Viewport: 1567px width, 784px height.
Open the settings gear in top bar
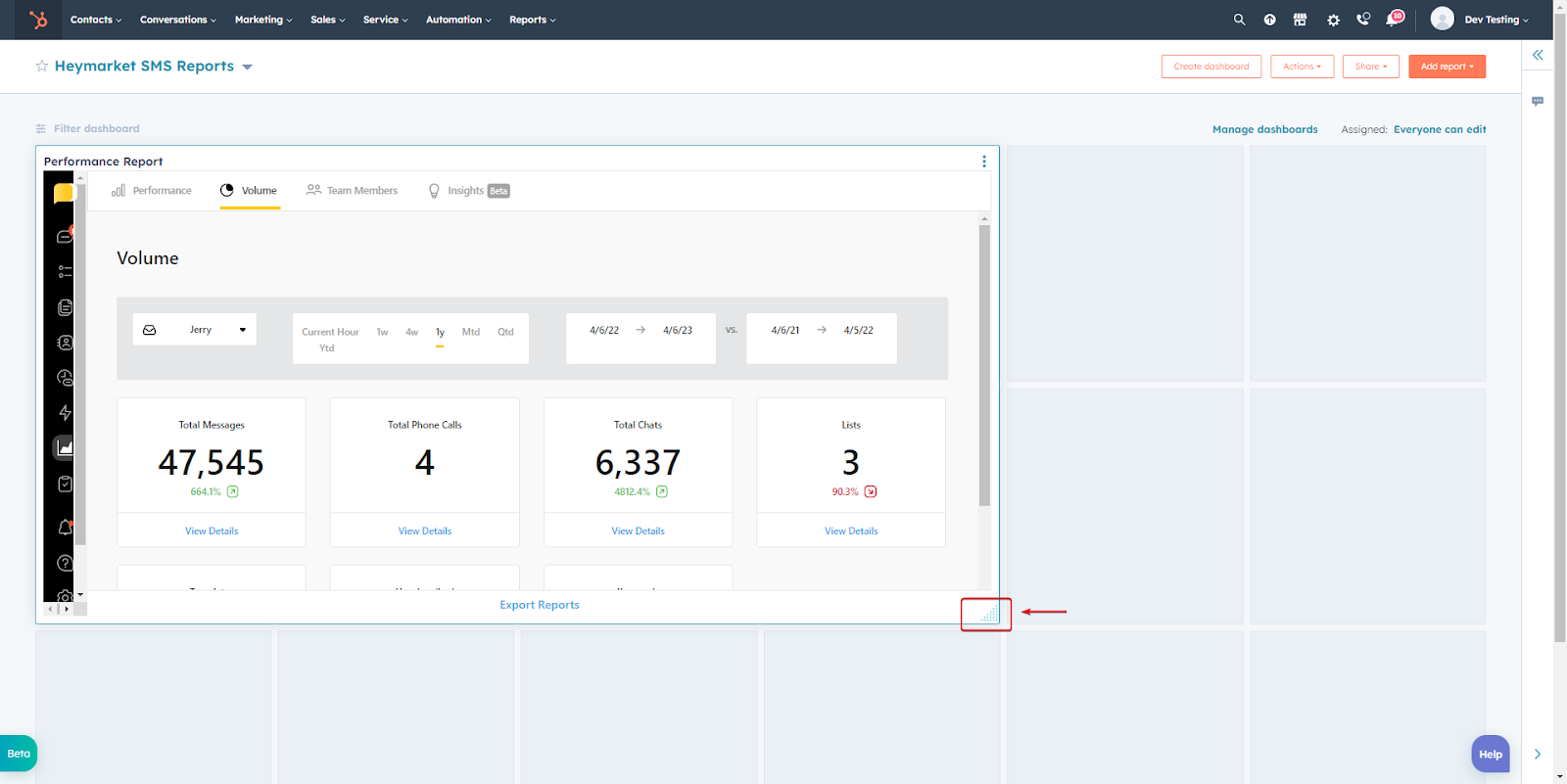[x=1333, y=20]
